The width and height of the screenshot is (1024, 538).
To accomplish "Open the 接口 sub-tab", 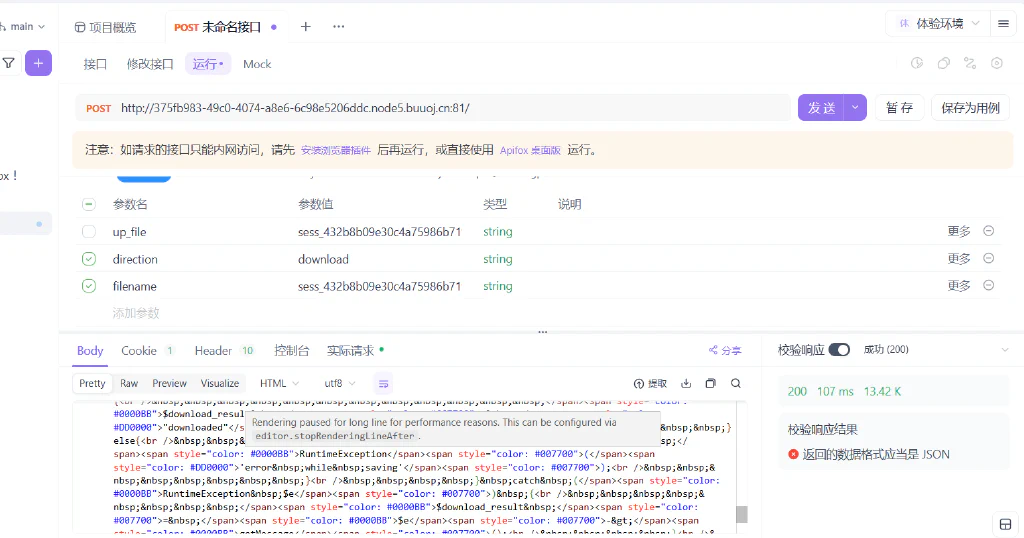I will [95, 64].
